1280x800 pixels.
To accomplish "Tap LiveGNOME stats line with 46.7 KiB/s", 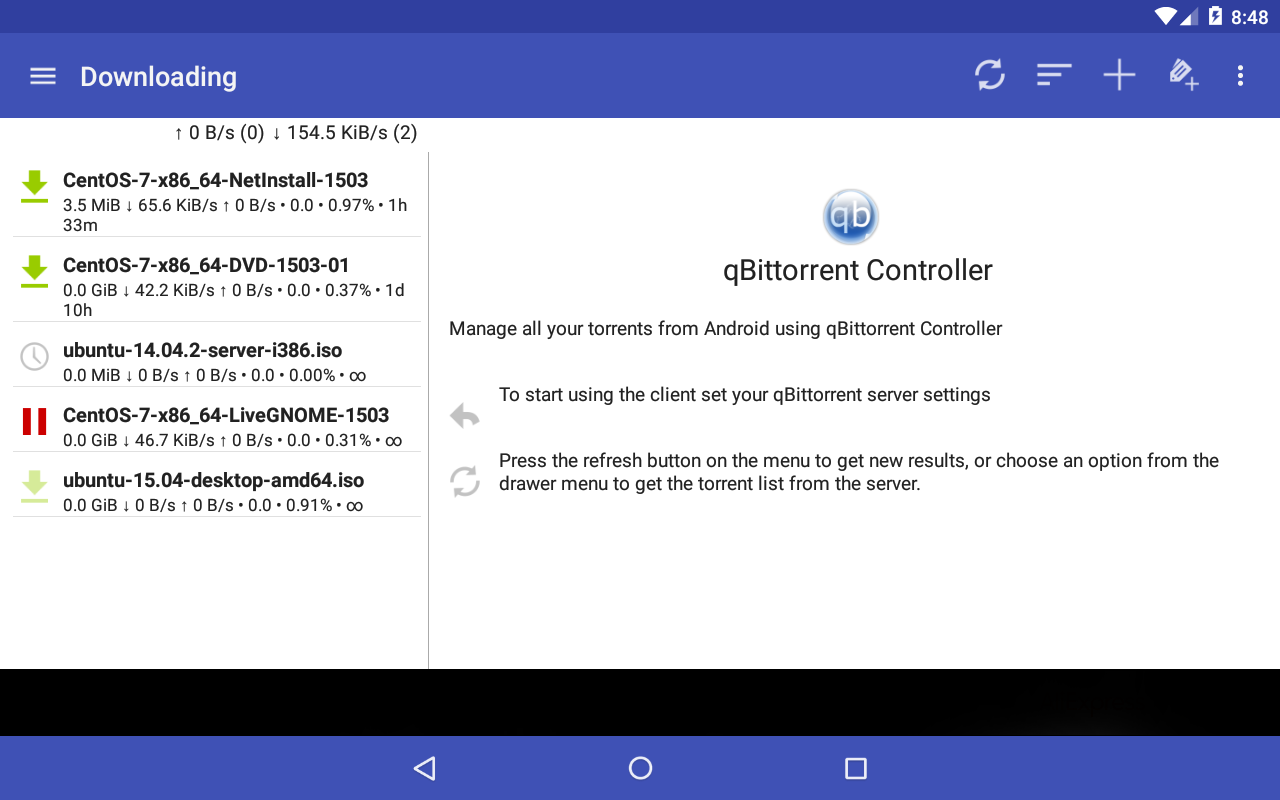I will (x=233, y=440).
